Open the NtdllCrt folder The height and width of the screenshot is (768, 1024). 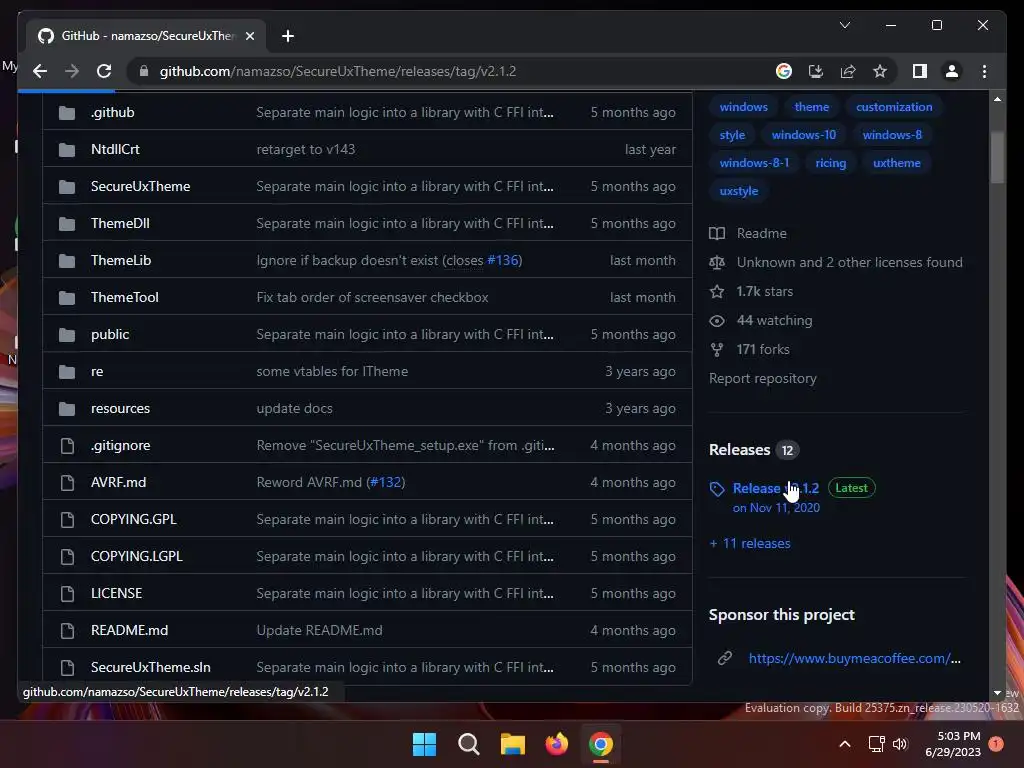click(x=115, y=149)
